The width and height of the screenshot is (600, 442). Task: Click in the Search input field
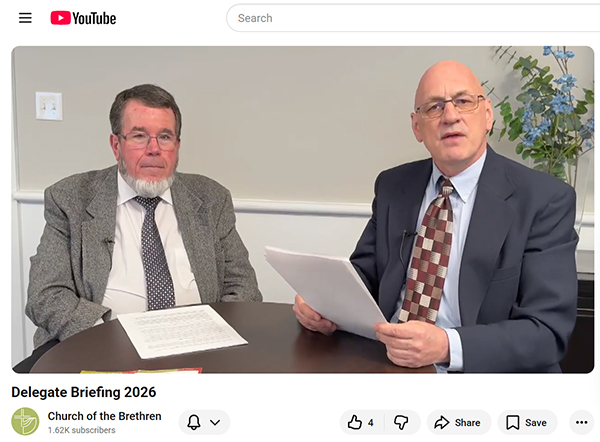[413, 18]
